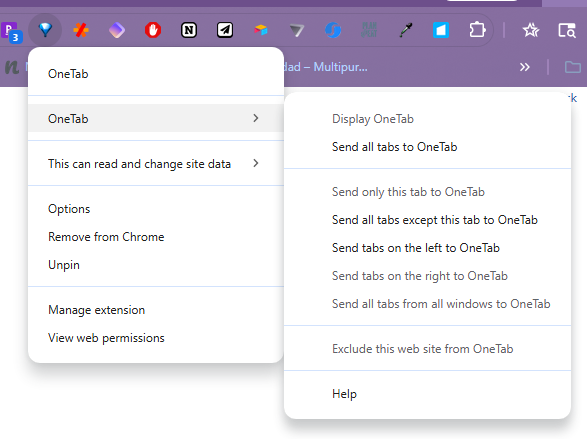587x439 pixels.
Task: Click the top OneTab menu entry
Action: (x=156, y=74)
